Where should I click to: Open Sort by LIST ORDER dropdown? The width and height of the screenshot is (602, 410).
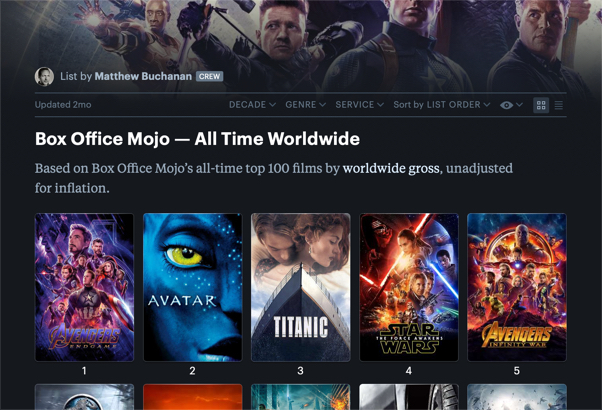(x=442, y=104)
